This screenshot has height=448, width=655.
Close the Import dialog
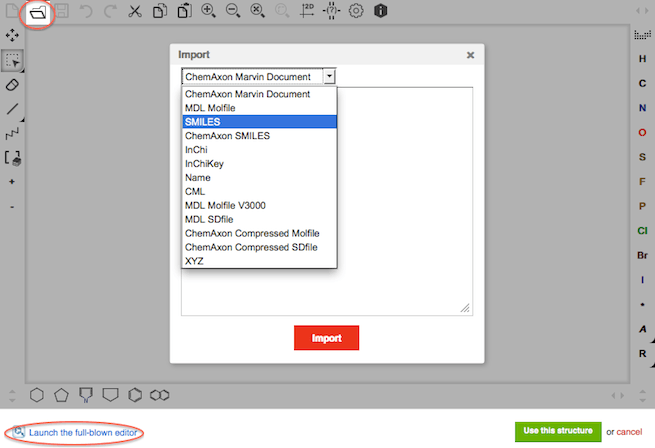coord(470,55)
